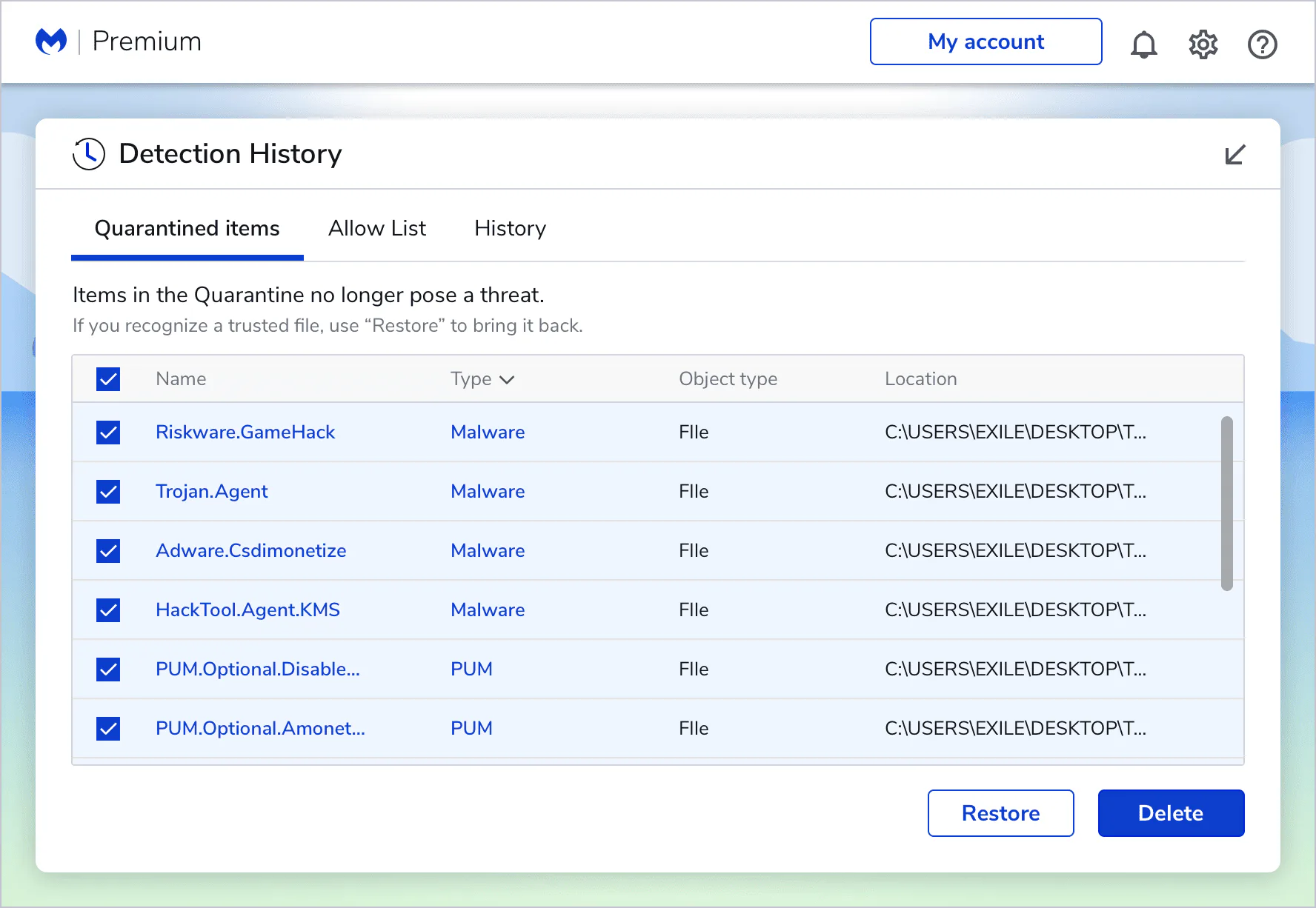The image size is (1316, 908).
Task: Uncheck the Adware.Csdimonetize row checkbox
Action: point(108,551)
